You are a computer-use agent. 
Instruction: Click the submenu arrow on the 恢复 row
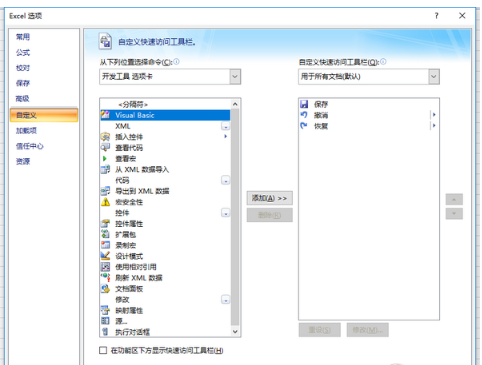(434, 126)
